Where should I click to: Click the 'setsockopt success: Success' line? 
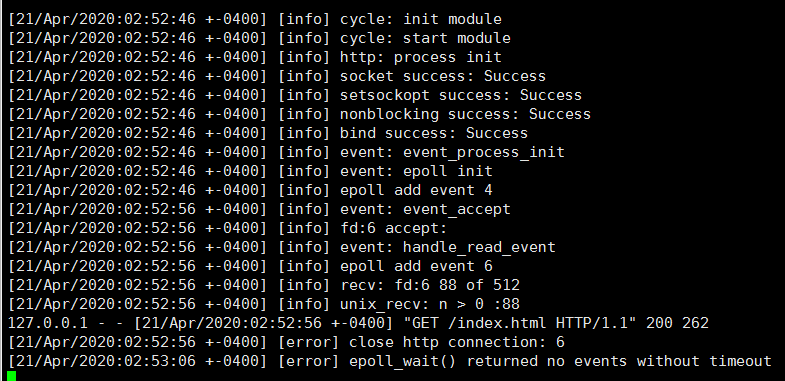461,95
